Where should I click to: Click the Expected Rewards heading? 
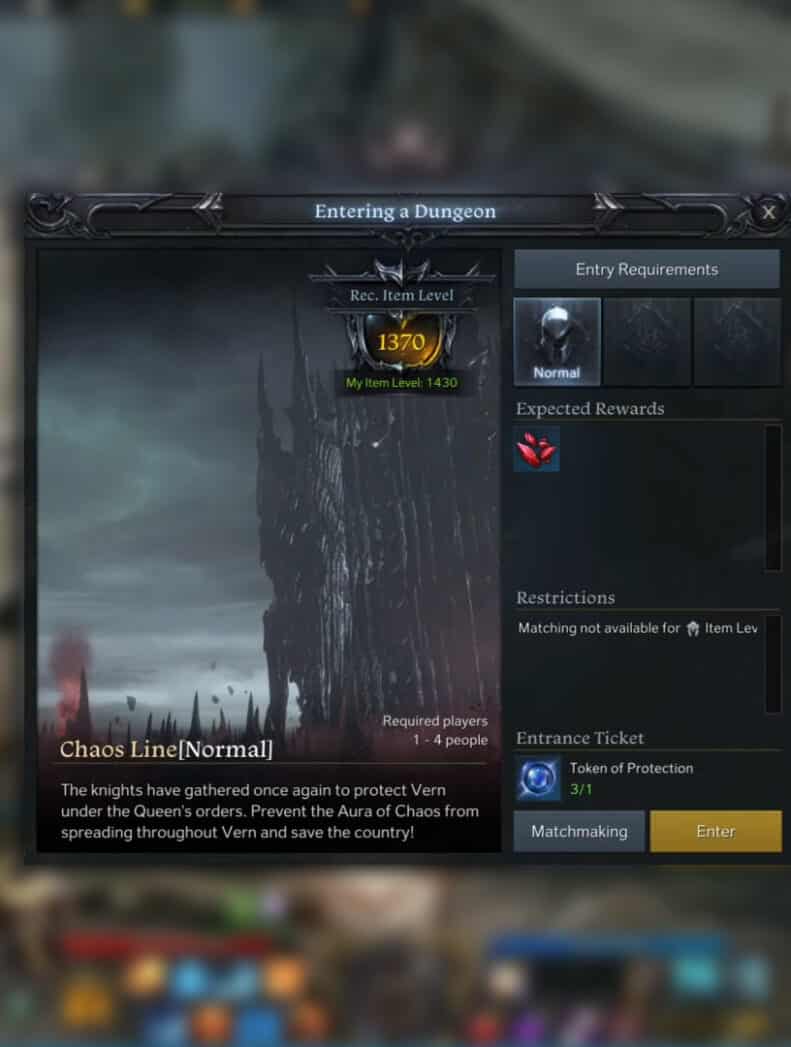[590, 409]
